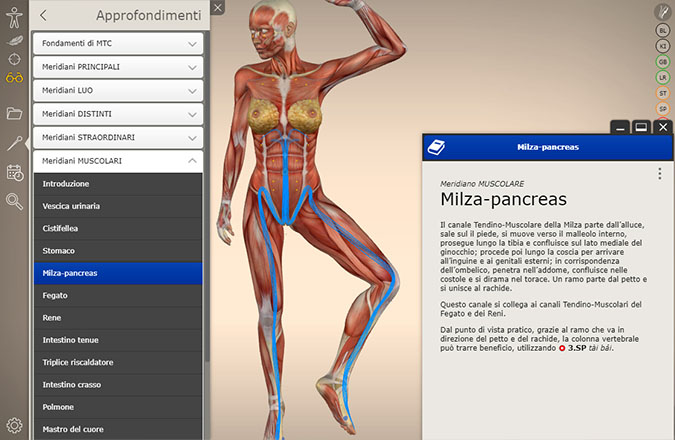Open the calendar clock sidebar icon
Viewport: 675px width, 440px height.
point(14,173)
